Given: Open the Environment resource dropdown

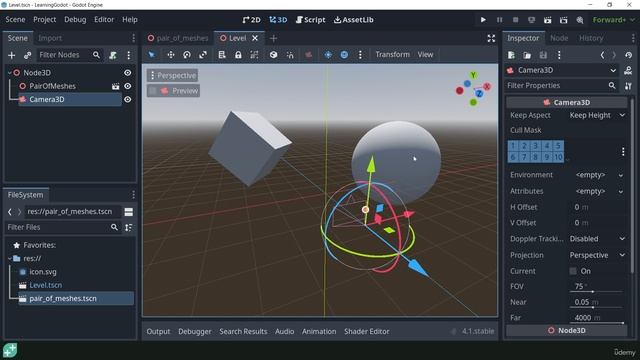Looking at the screenshot, I should [x=620, y=175].
